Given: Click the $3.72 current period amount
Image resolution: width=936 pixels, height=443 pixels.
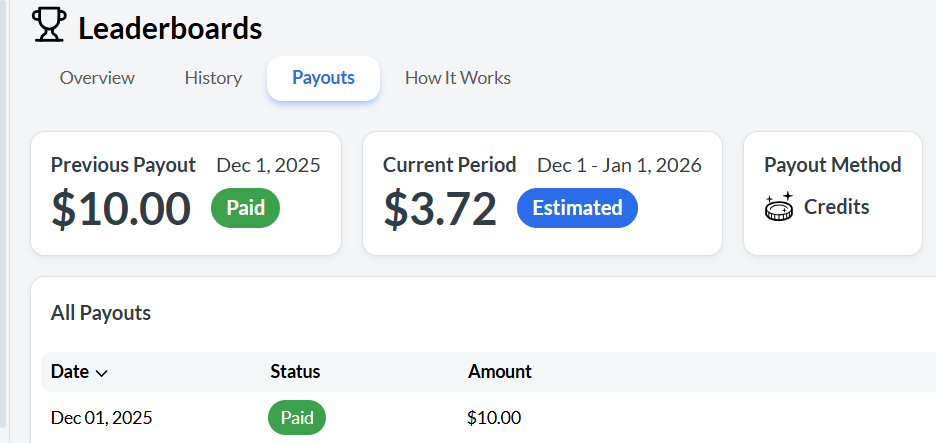Looking at the screenshot, I should click(x=440, y=208).
